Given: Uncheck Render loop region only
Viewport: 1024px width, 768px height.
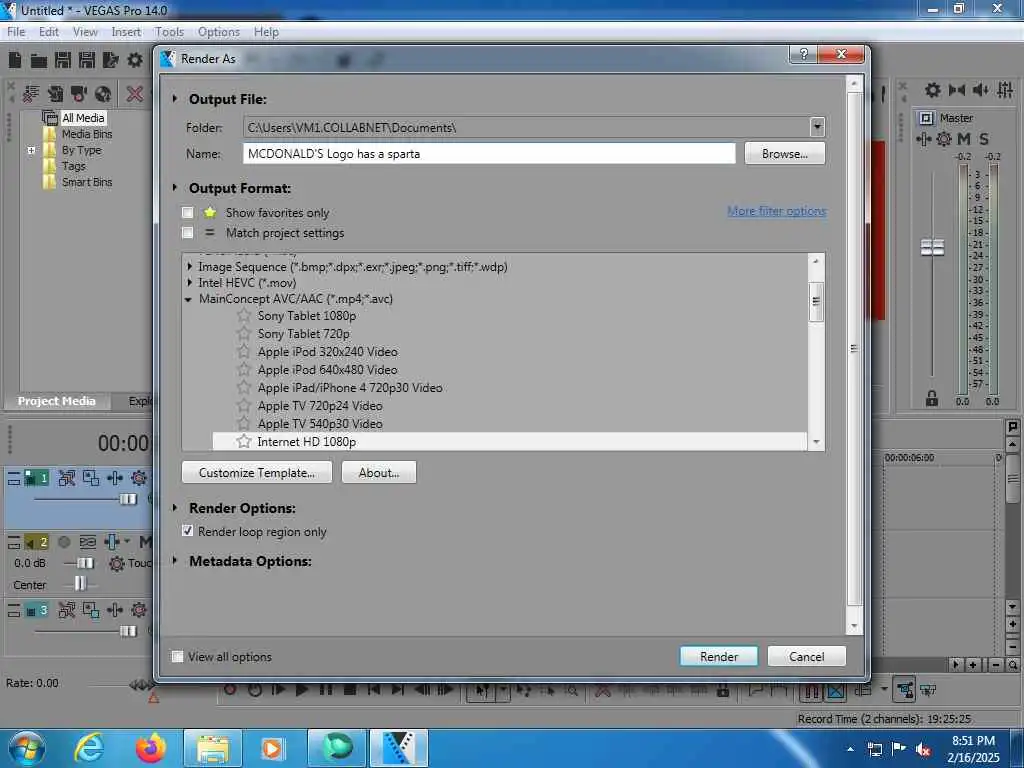Looking at the screenshot, I should point(188,531).
